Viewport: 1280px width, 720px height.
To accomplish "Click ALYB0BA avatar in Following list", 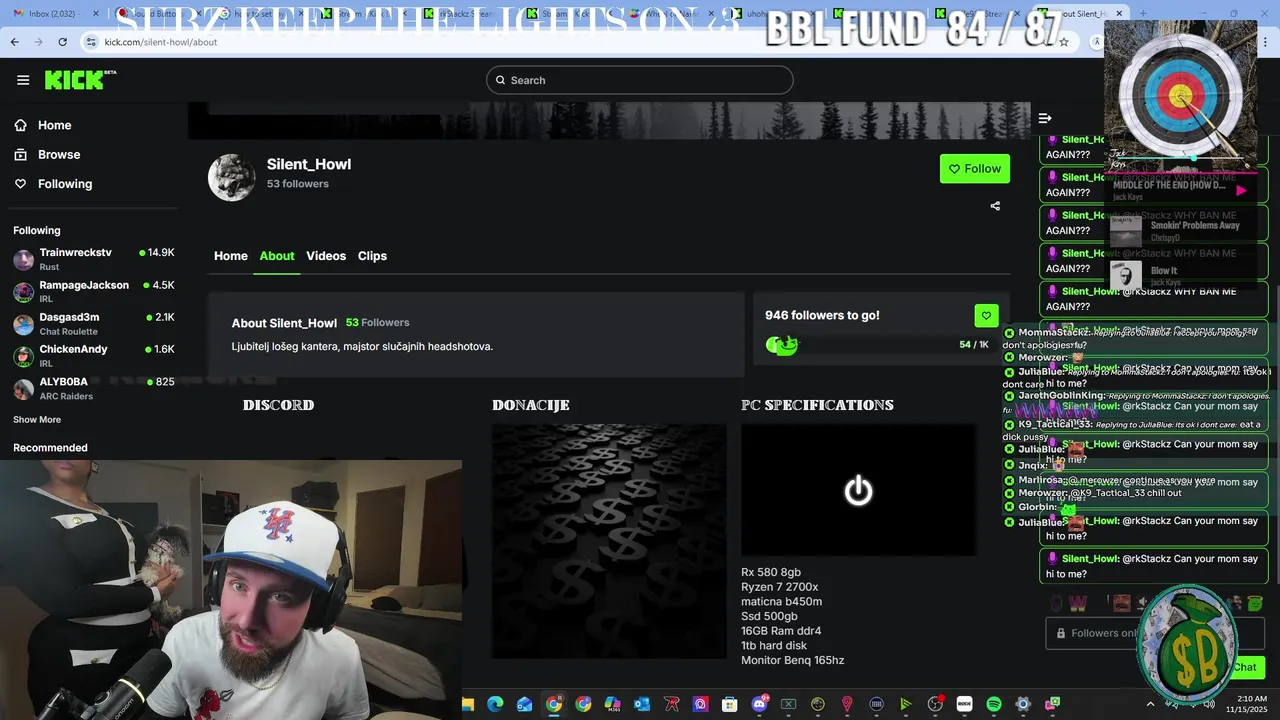I will [x=23, y=388].
